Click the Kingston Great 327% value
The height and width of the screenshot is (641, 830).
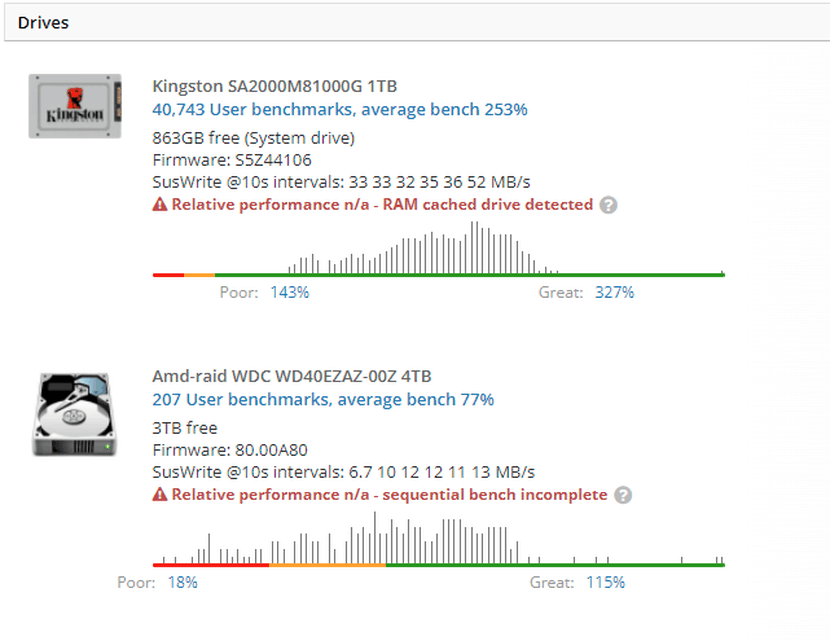[x=614, y=292]
